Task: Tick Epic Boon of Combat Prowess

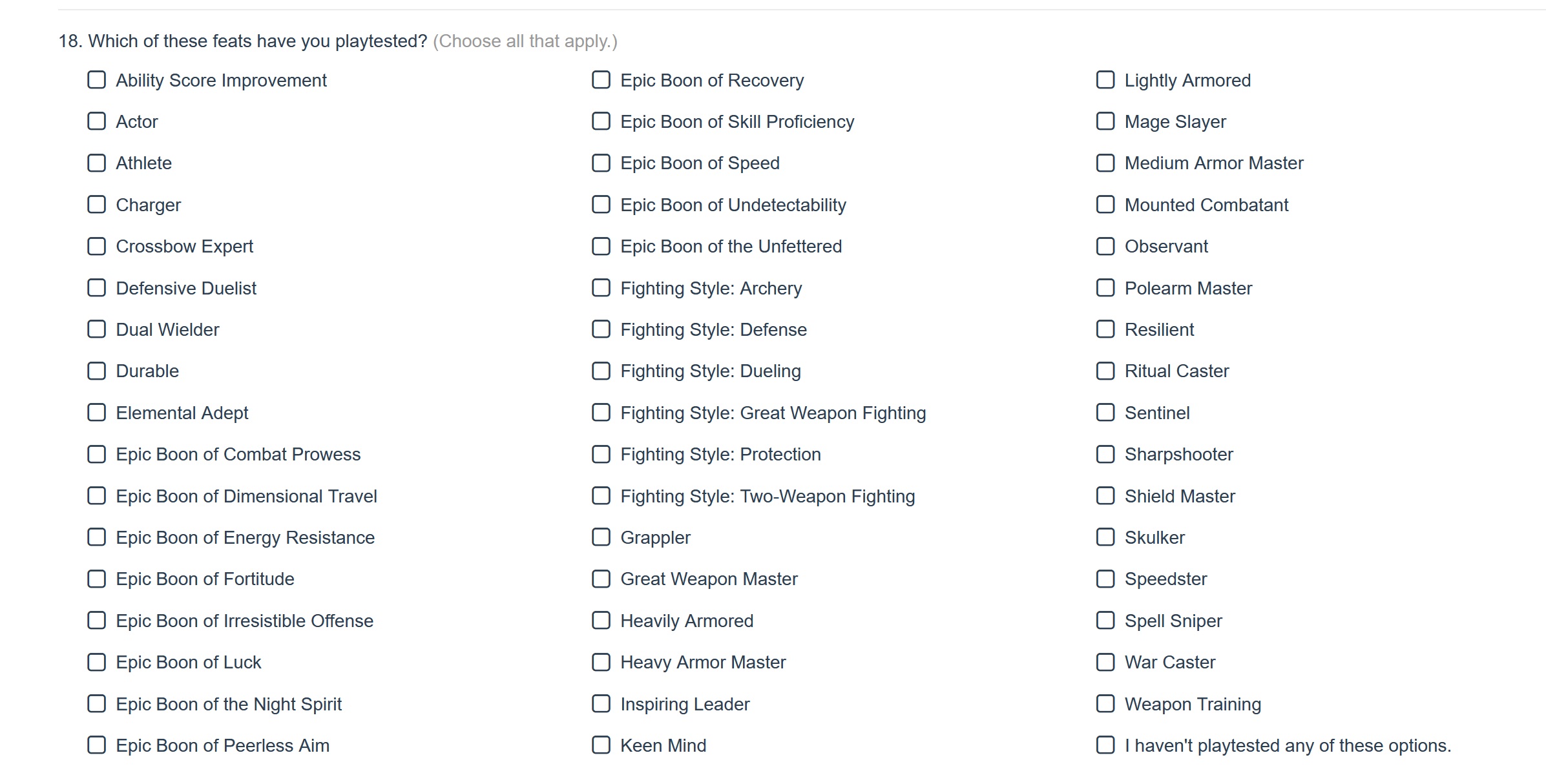Action: click(97, 454)
